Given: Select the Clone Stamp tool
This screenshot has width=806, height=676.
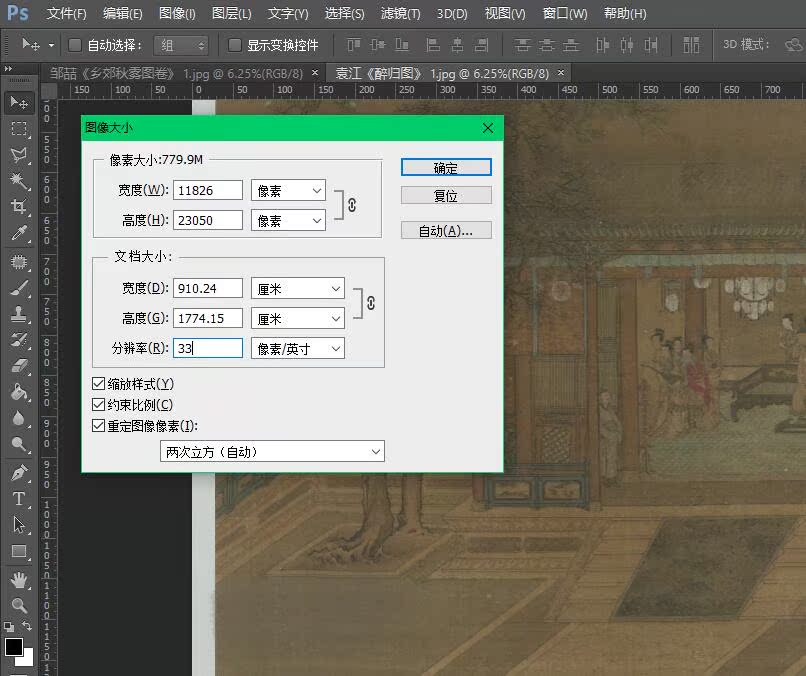Looking at the screenshot, I should pyautogui.click(x=19, y=314).
